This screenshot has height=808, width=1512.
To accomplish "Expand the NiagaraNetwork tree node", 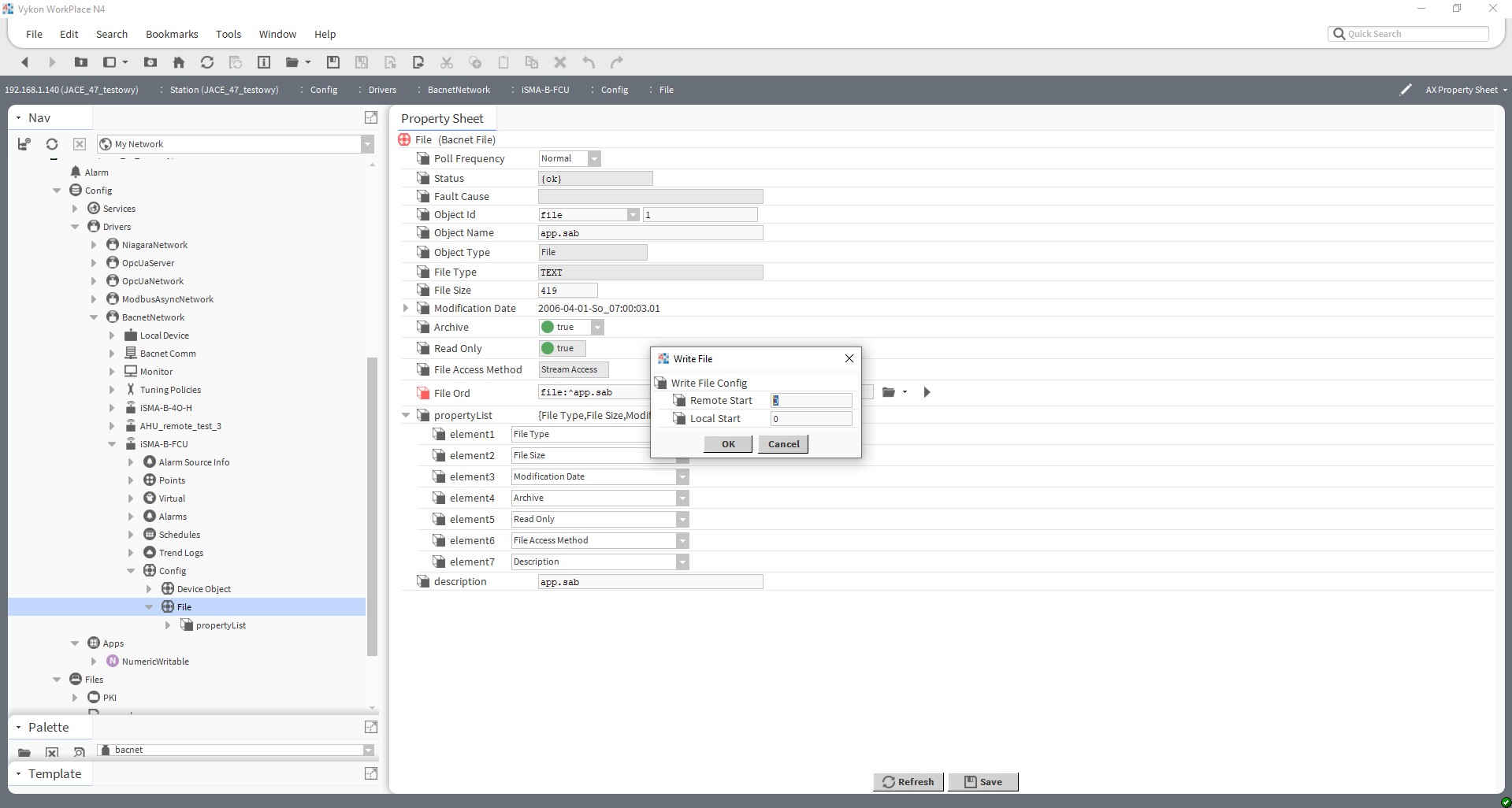I will 93,245.
